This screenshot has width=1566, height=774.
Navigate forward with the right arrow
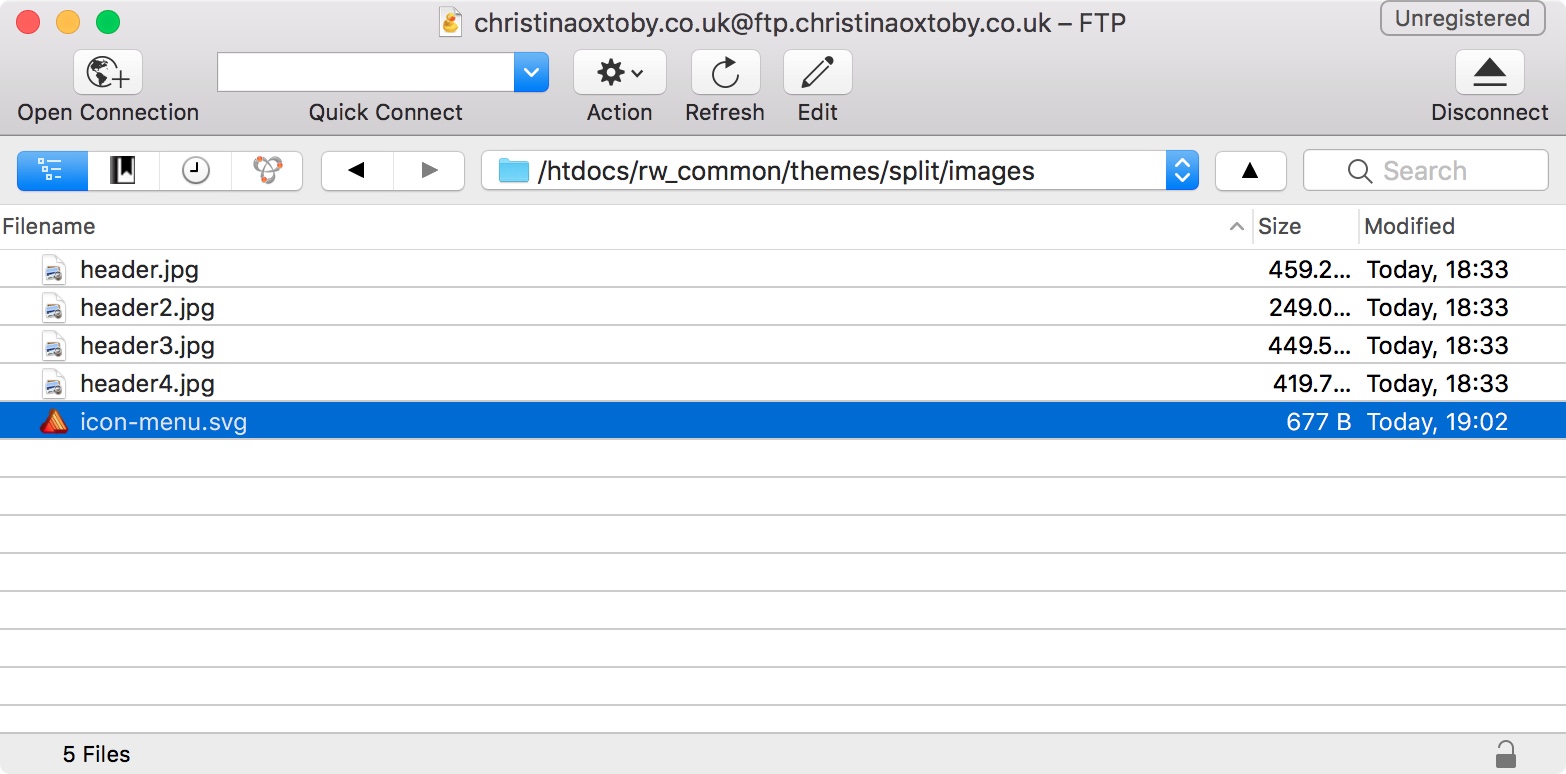(429, 171)
